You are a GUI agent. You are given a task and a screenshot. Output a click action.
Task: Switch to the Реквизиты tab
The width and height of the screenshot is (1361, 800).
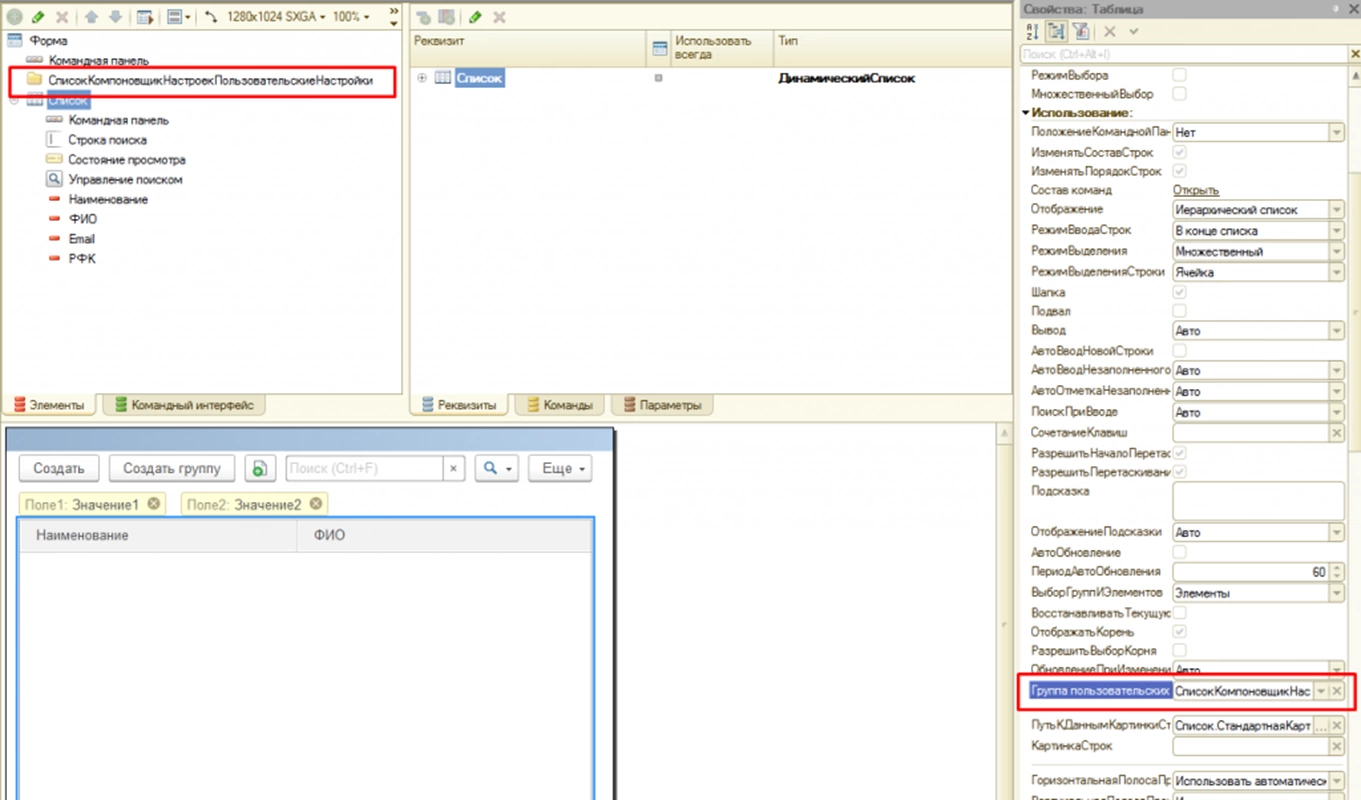459,405
